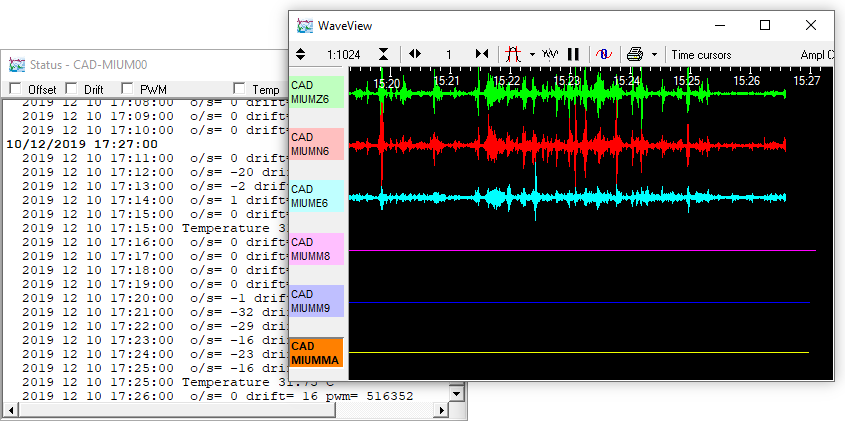This screenshot has width=845, height=421.
Task: Click the 1:1024 amplitude scale value
Action: (343, 55)
